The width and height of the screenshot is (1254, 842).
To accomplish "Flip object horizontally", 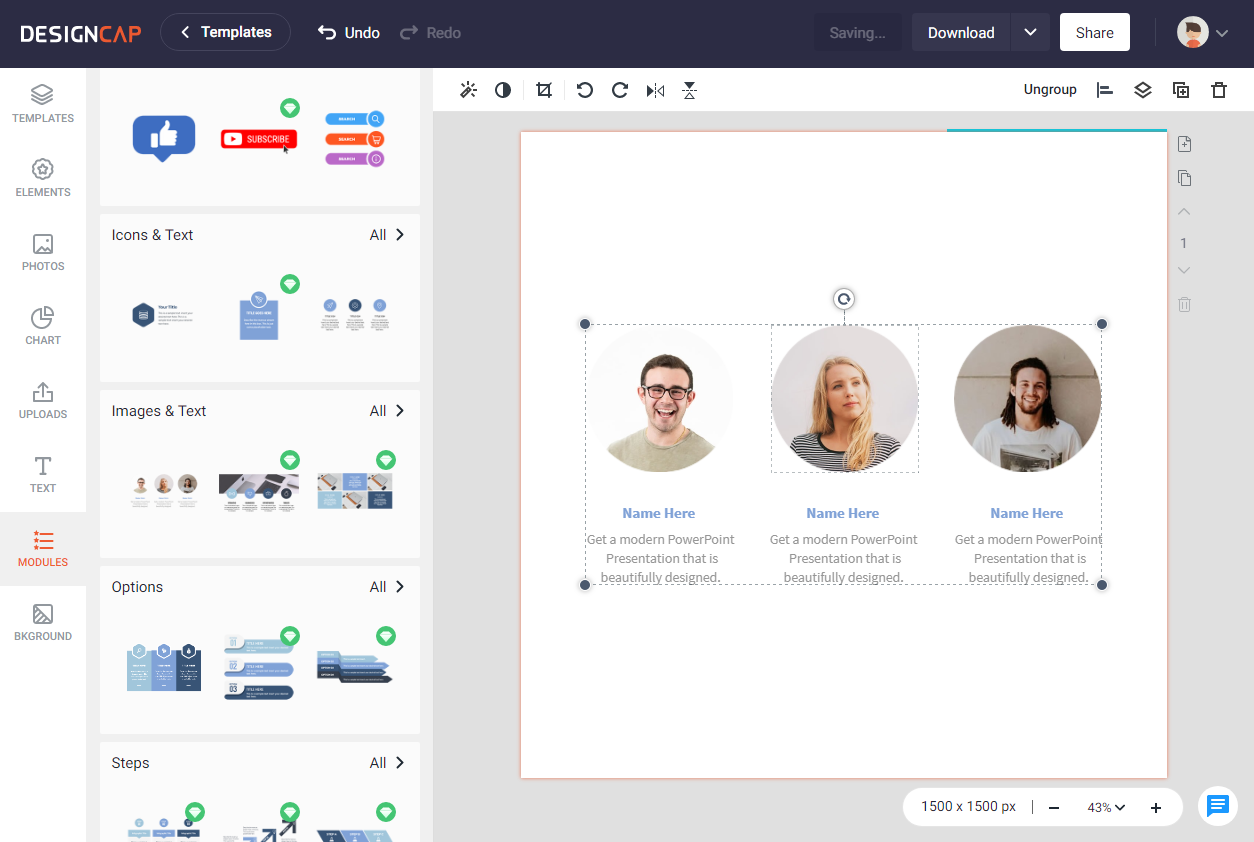I will pyautogui.click(x=655, y=90).
